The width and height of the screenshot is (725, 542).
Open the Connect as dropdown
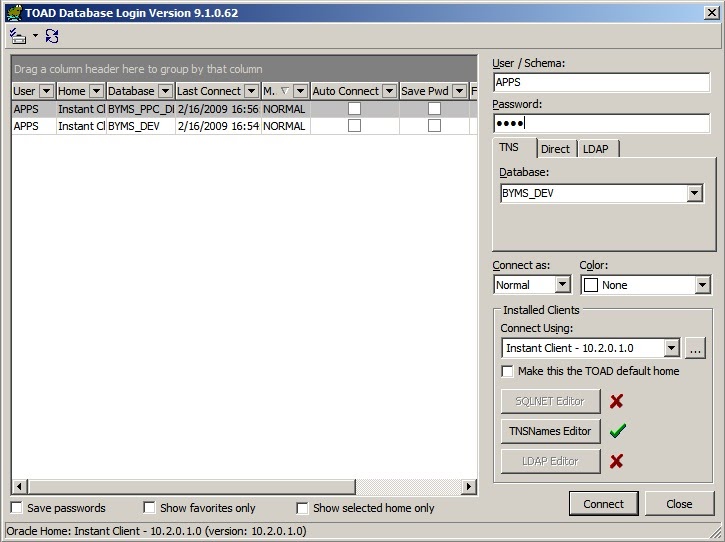pos(562,284)
